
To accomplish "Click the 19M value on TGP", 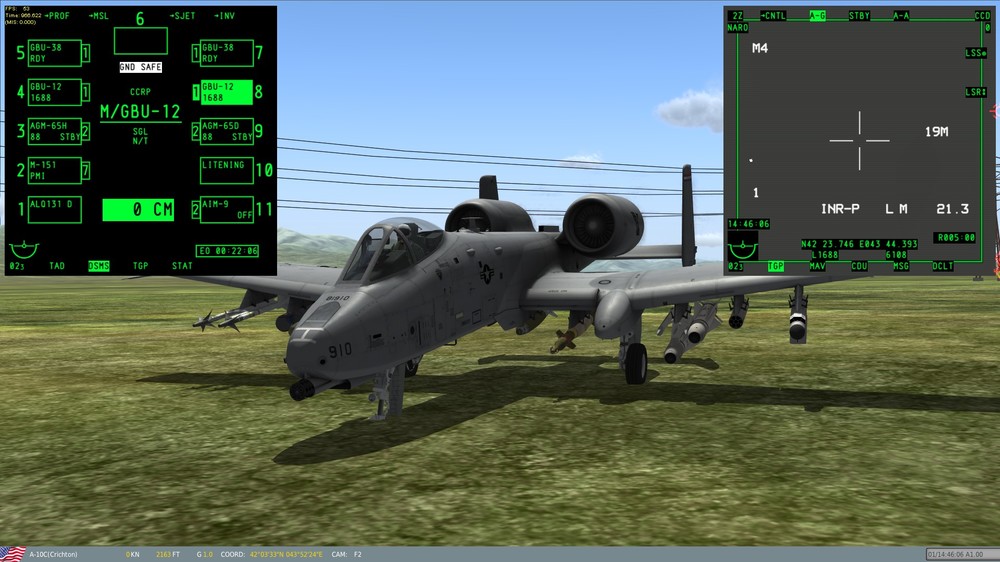I will point(936,131).
